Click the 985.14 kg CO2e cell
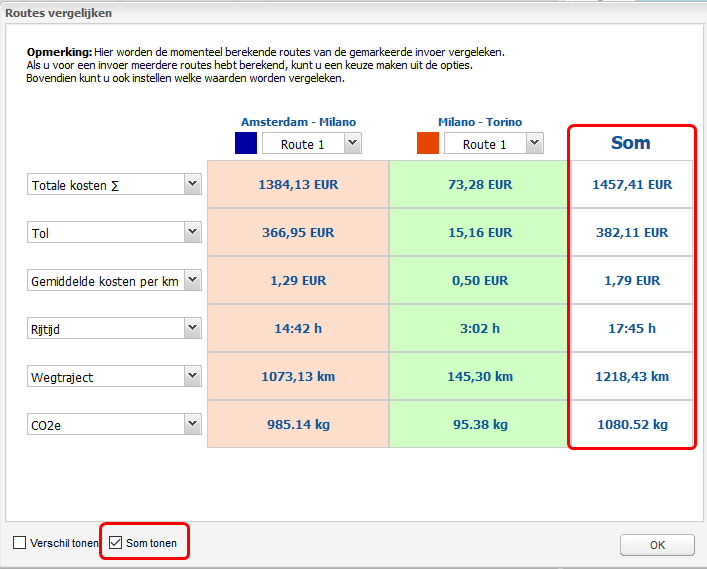Screen dimensions: 707x569 [298, 424]
